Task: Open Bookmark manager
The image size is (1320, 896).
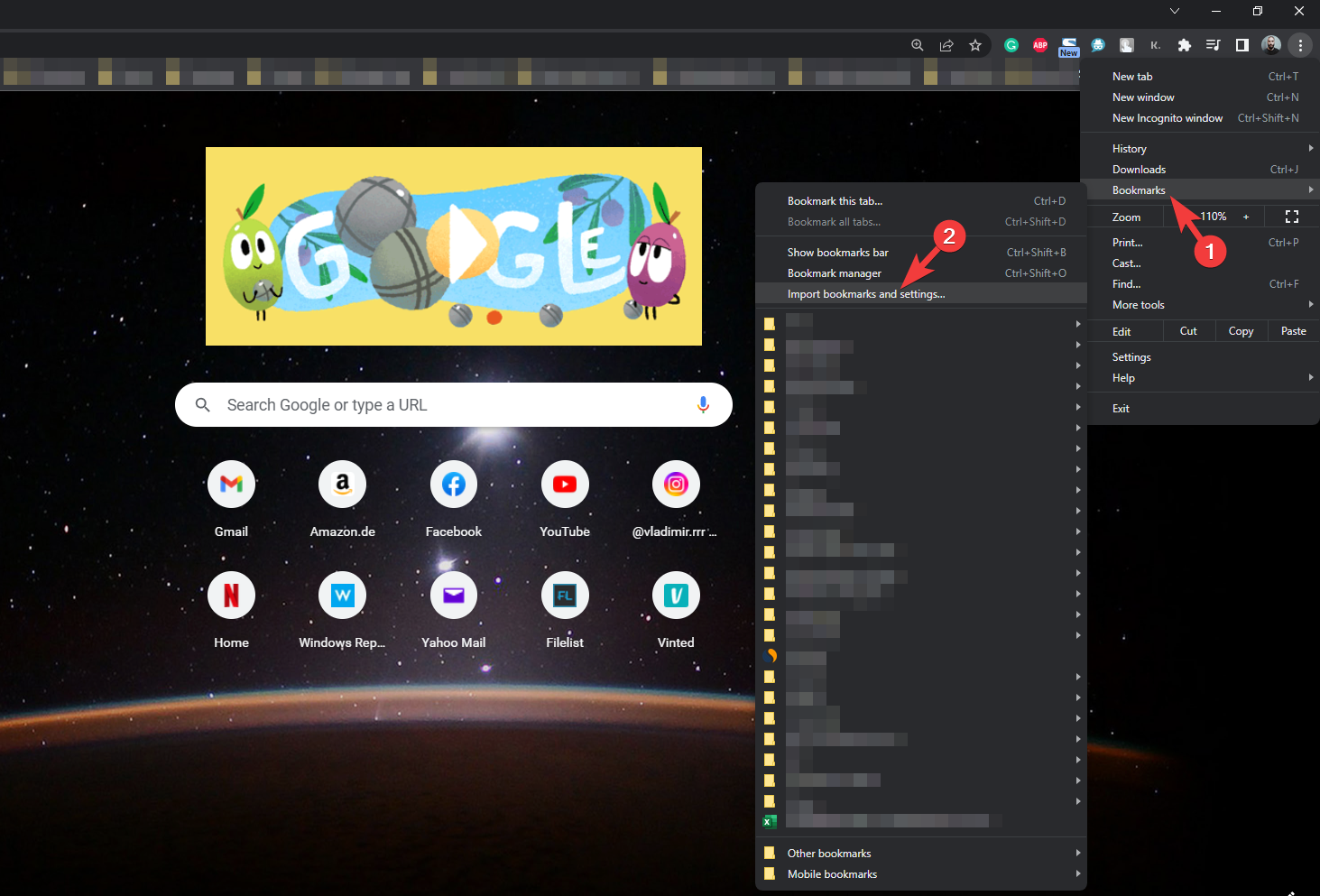Action: (920, 273)
